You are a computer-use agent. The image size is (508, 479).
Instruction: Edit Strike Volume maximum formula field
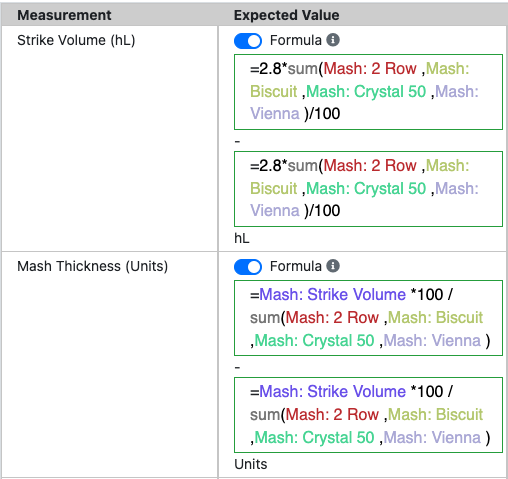click(368, 189)
